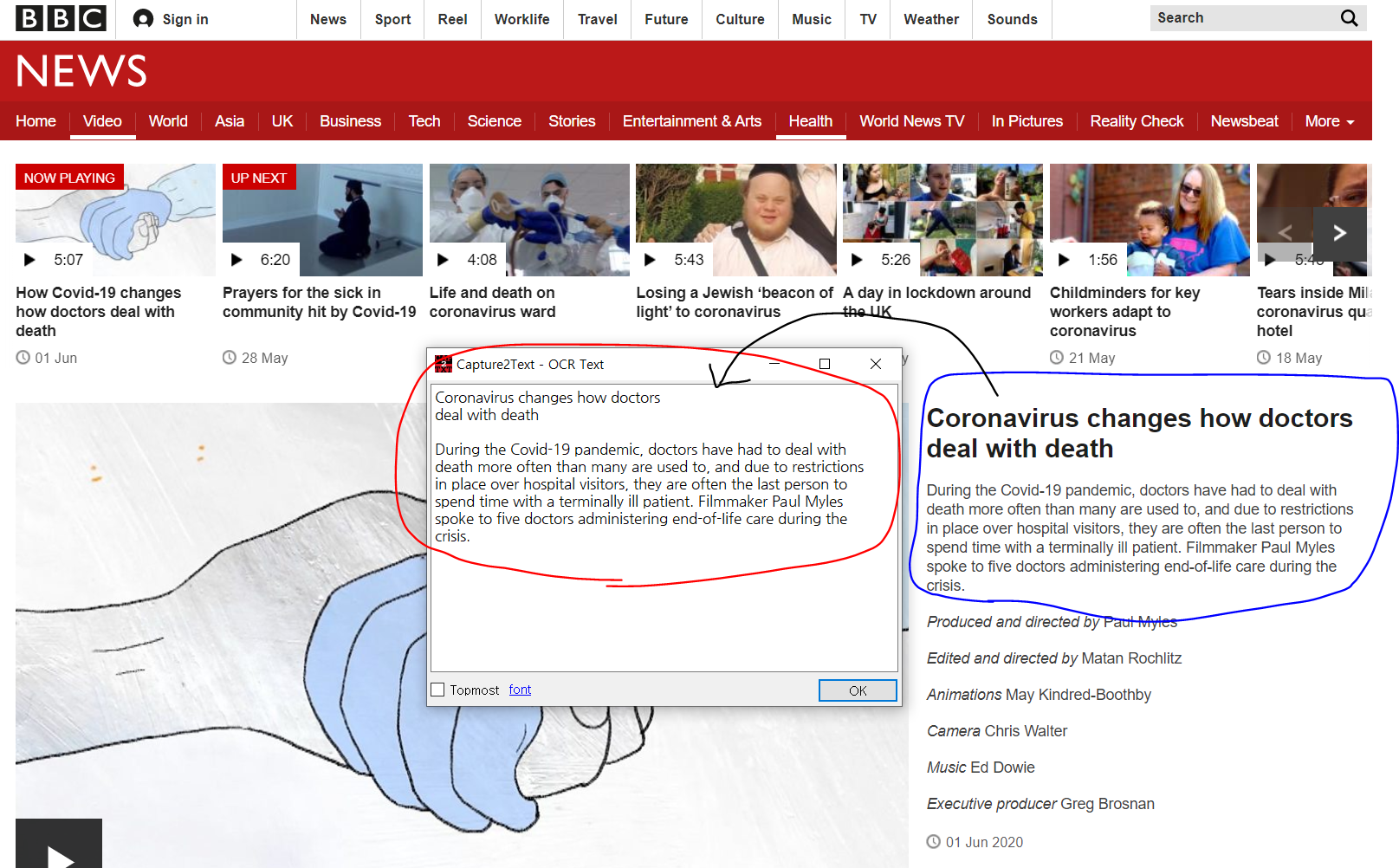
Task: Click the Capture2Text app icon in title bar
Action: (x=444, y=365)
